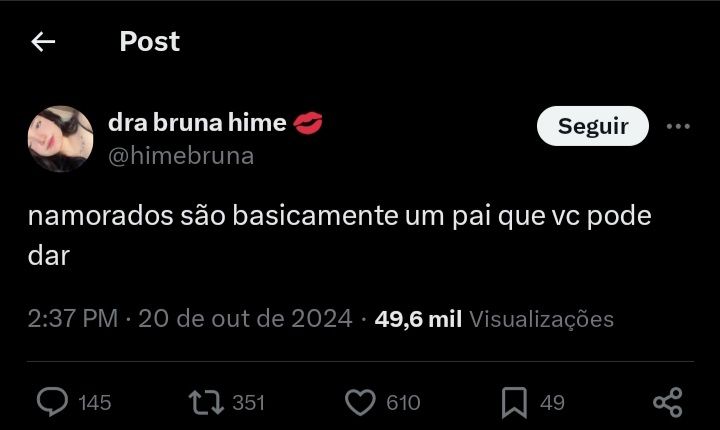Visit the @himebruna handle
720x430 pixels.
181,156
